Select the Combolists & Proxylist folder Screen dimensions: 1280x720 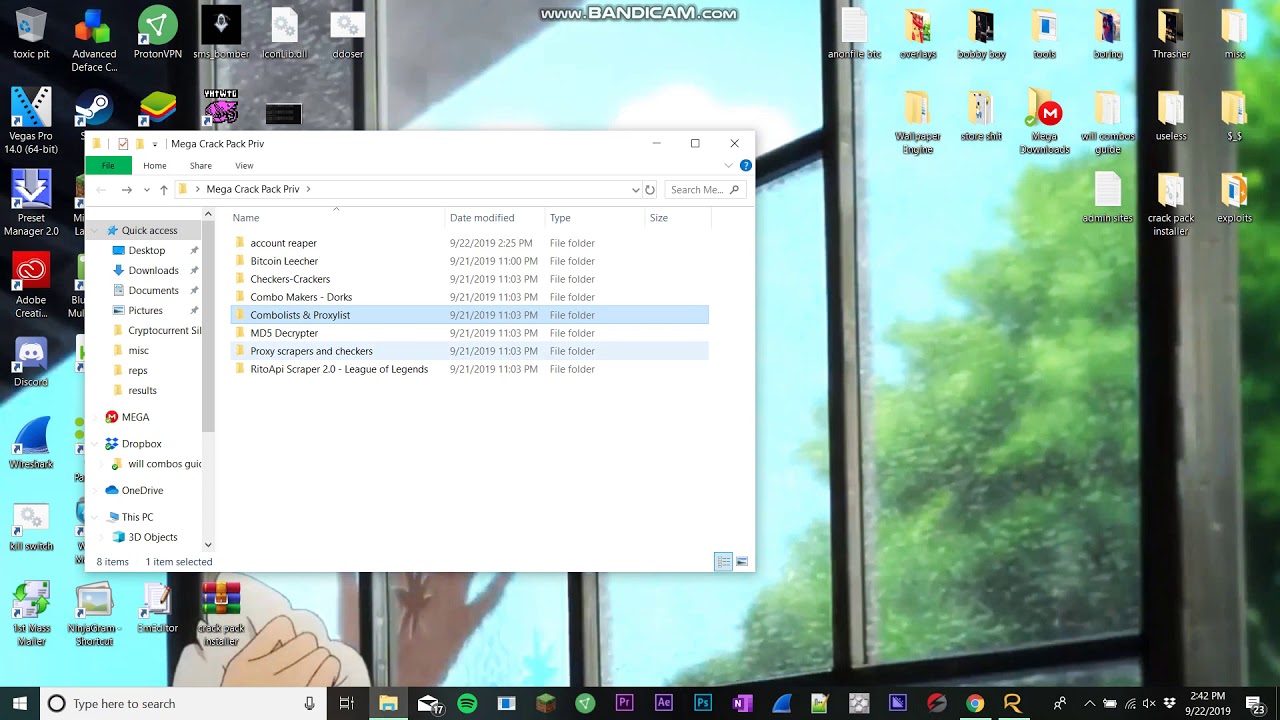point(469,315)
